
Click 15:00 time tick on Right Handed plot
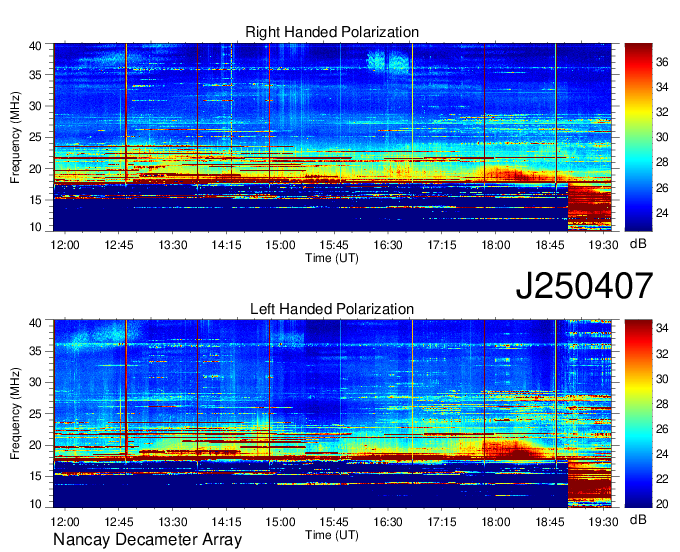pyautogui.click(x=280, y=245)
